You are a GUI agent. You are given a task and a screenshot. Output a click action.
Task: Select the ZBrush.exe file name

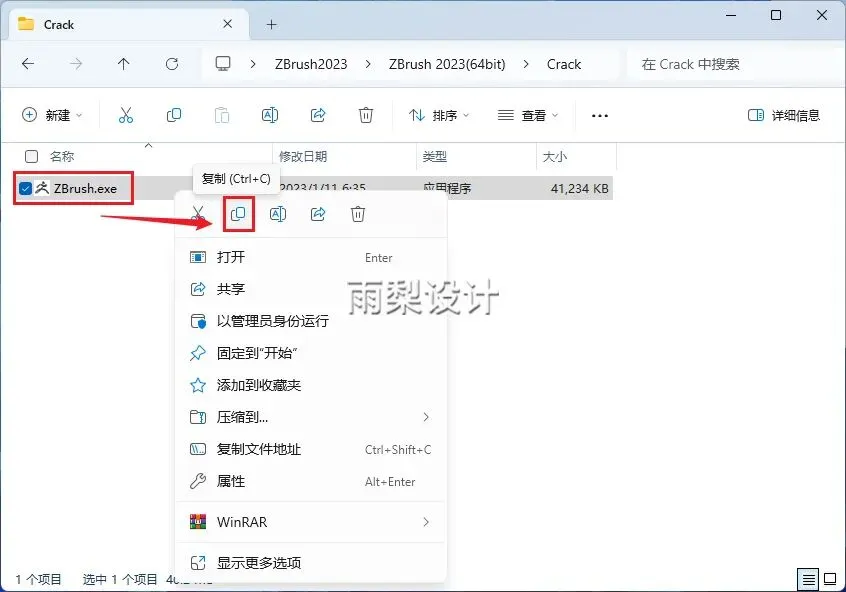85,188
